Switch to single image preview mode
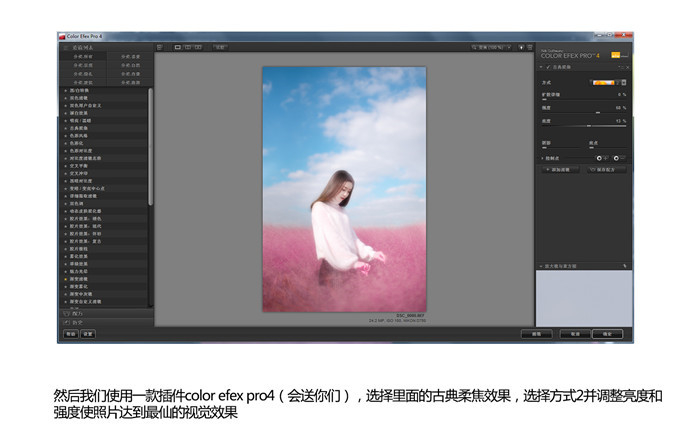Viewport: 690px width, 424px height. 178,47
